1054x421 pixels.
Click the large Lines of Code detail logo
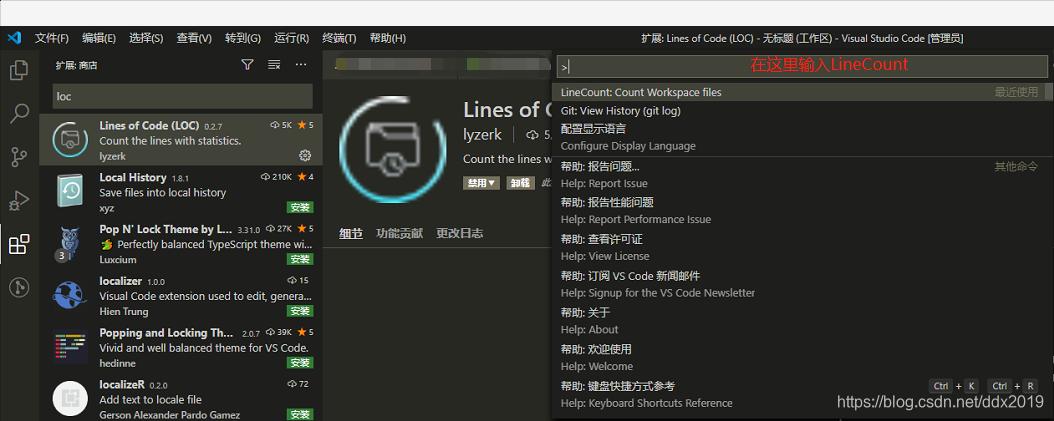[x=393, y=150]
